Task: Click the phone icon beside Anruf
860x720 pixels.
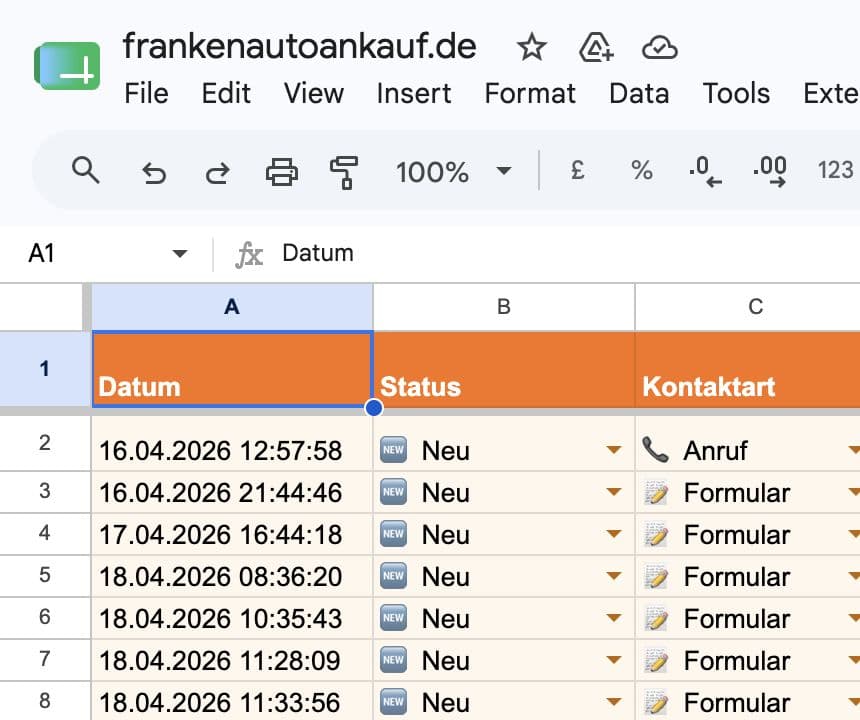Action: click(x=655, y=450)
